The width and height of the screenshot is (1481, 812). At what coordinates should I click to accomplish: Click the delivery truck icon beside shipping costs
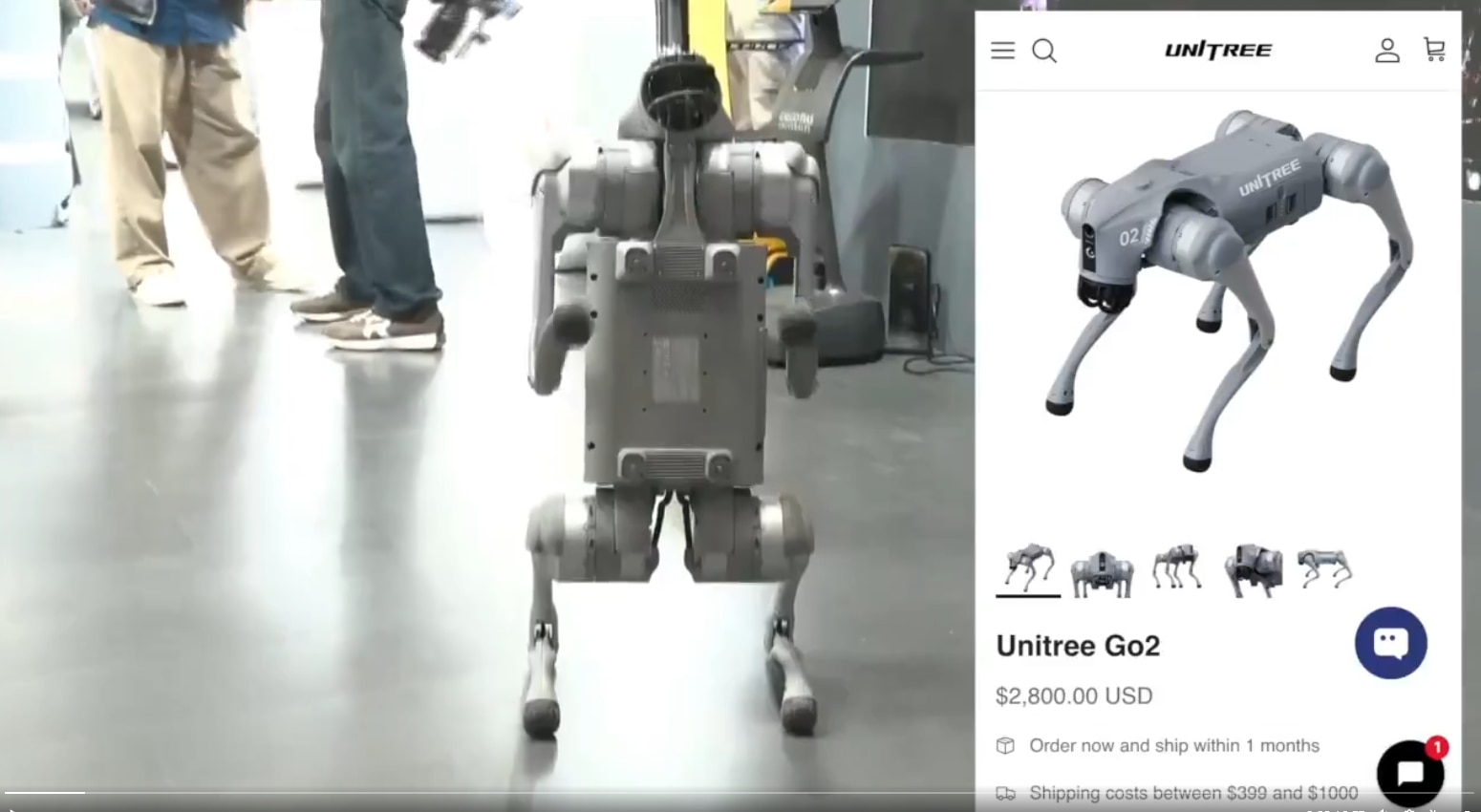tap(1005, 793)
